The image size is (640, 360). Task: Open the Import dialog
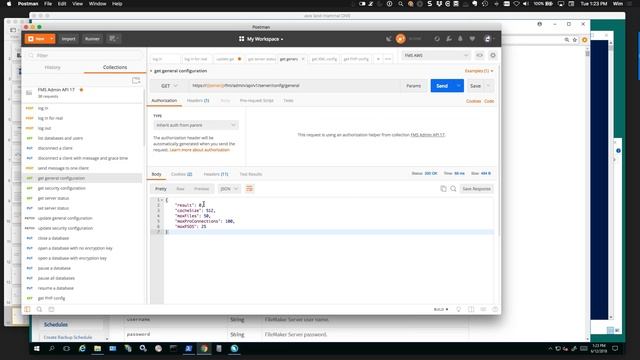click(68, 39)
